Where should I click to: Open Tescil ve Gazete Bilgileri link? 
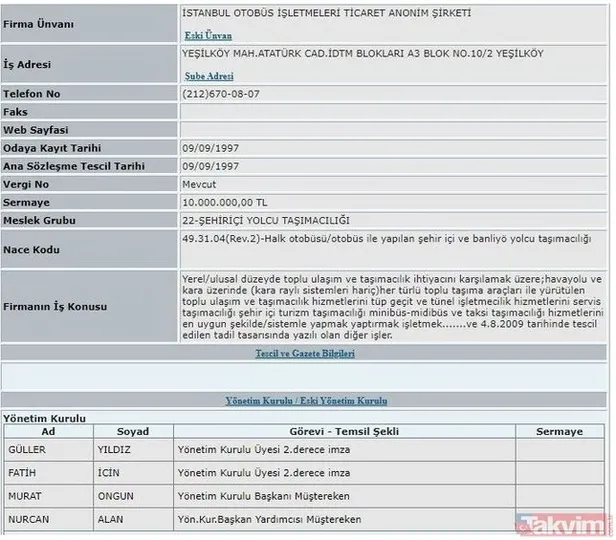[304, 354]
